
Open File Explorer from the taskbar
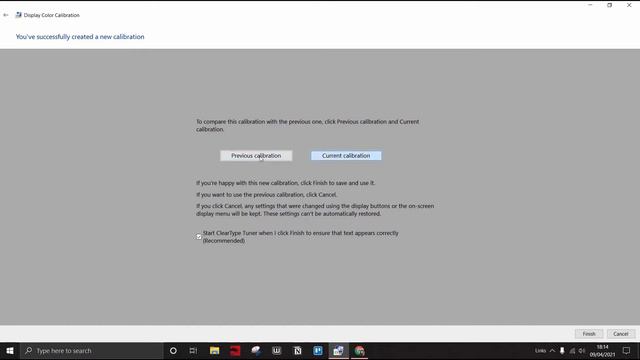(214, 351)
